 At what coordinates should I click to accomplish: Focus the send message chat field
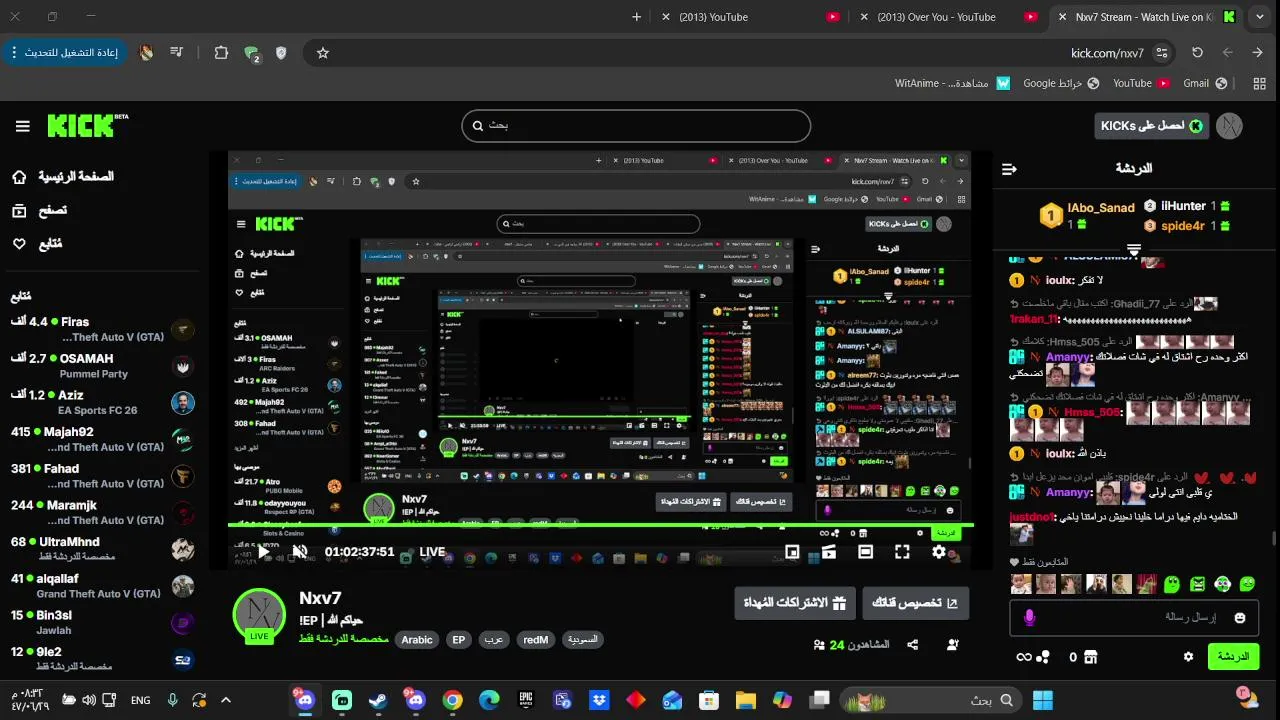point(1134,618)
